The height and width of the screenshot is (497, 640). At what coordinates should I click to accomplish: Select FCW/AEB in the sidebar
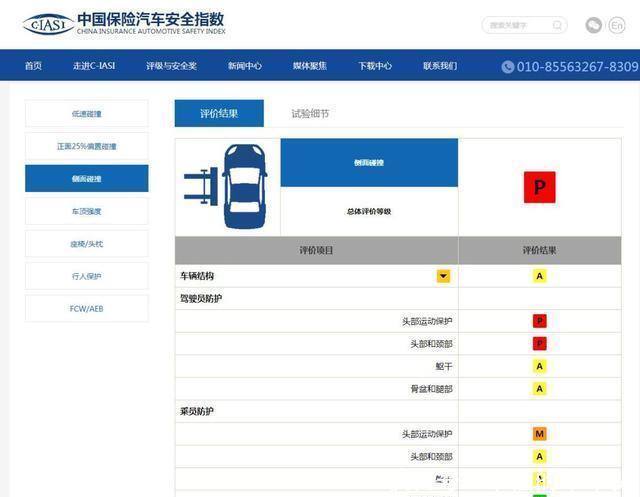click(87, 308)
